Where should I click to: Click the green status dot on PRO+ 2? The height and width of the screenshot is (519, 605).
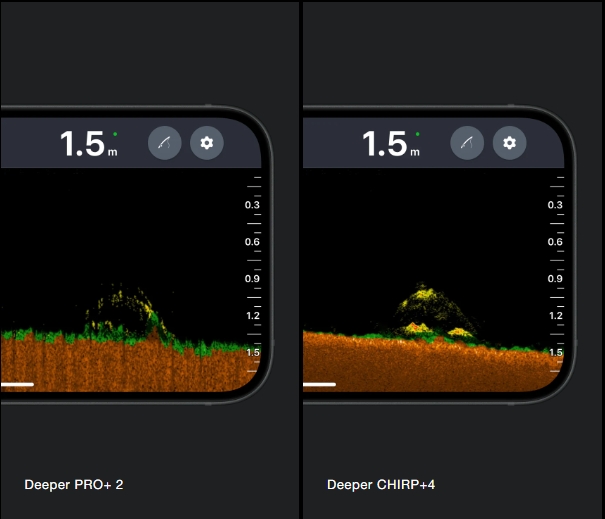115,134
